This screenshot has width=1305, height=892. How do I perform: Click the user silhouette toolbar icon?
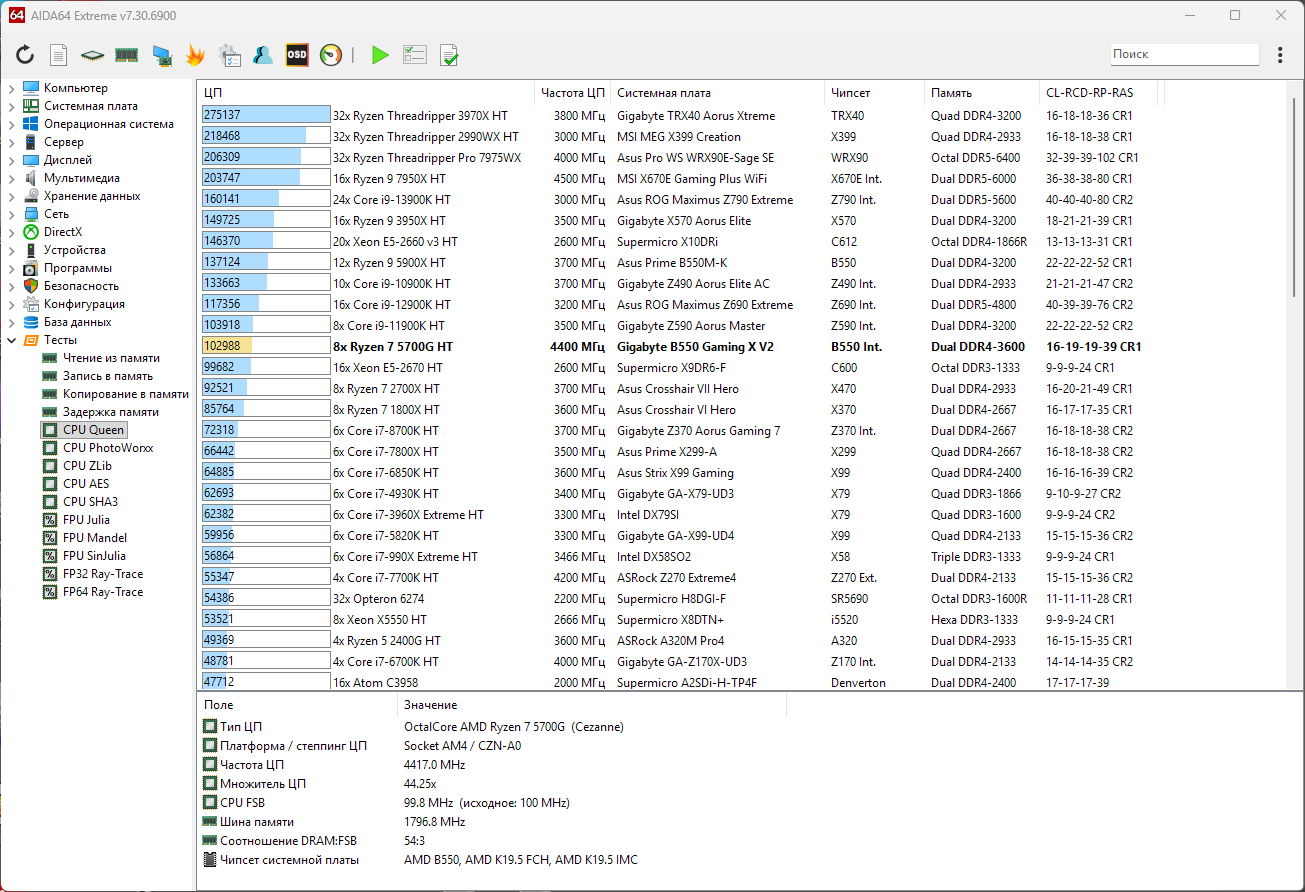click(263, 55)
